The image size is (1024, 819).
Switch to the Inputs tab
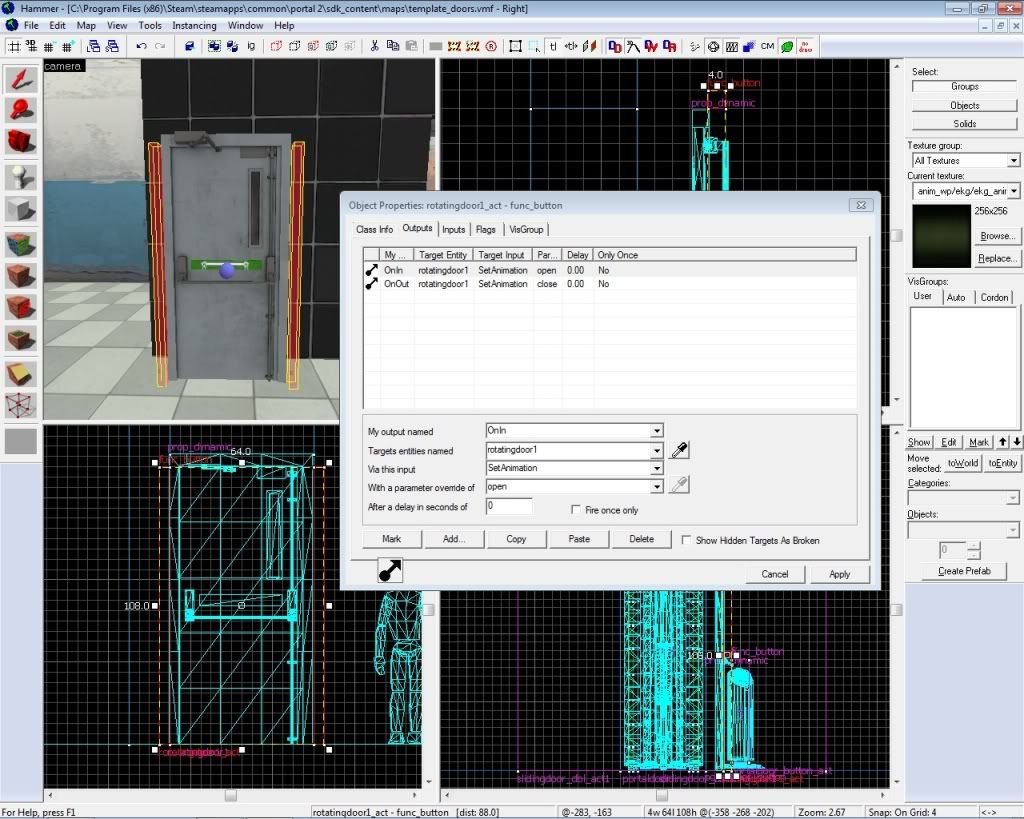coord(453,230)
